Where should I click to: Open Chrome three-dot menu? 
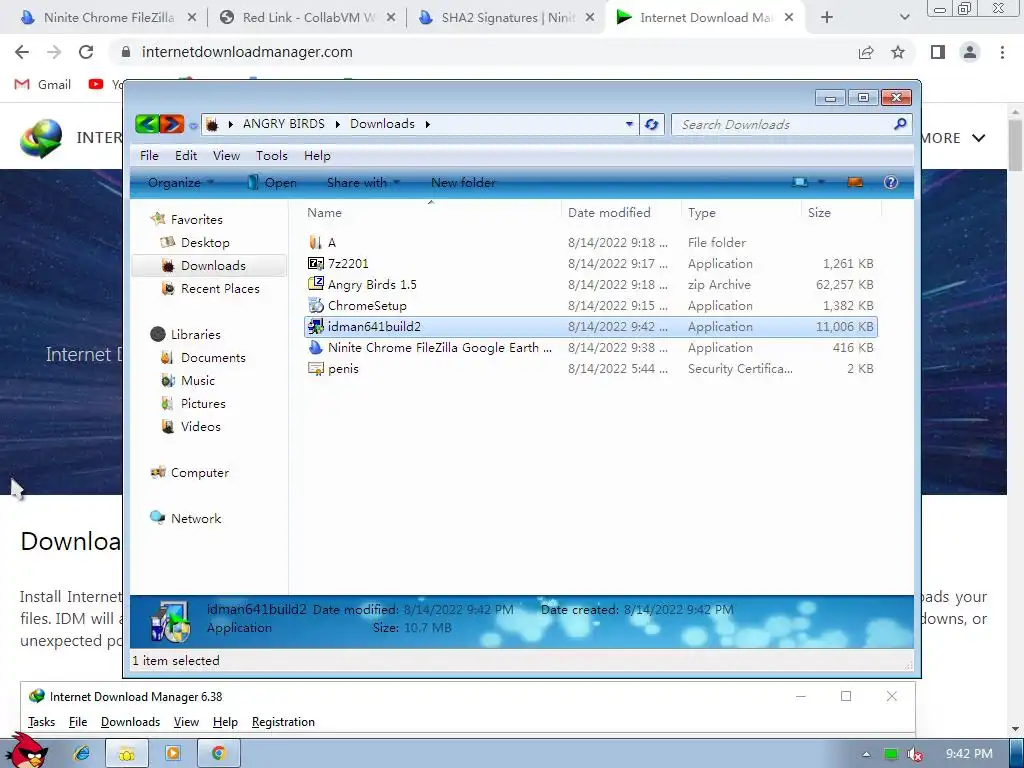[1002, 52]
